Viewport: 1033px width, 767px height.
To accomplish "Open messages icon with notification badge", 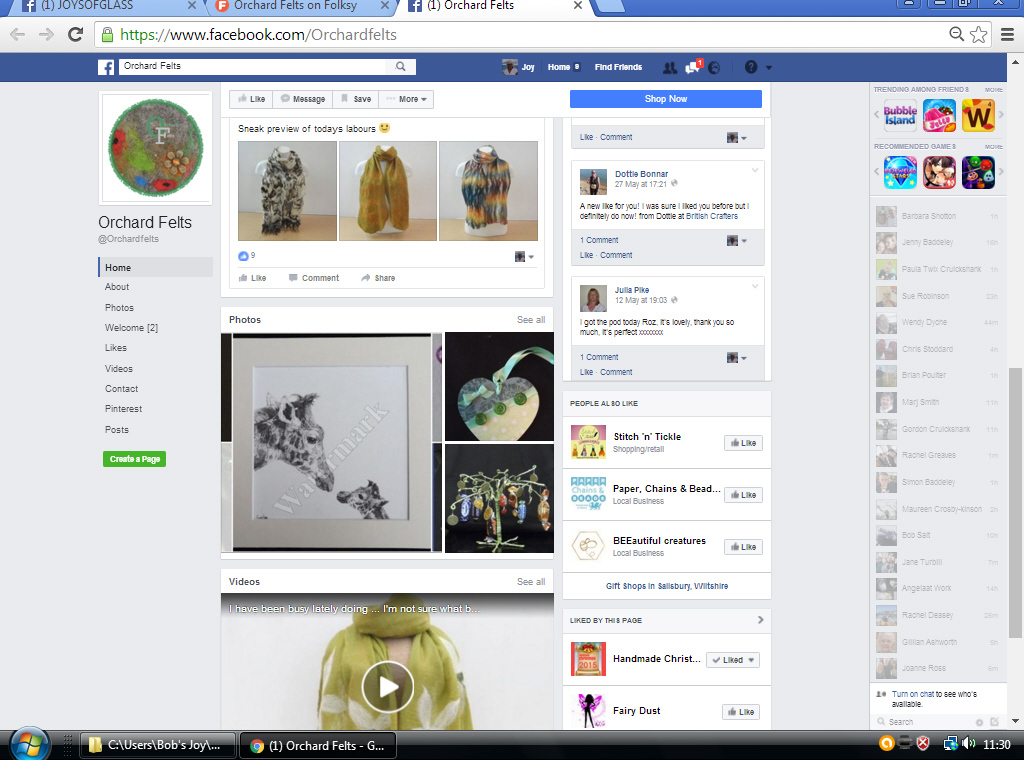I will click(693, 67).
